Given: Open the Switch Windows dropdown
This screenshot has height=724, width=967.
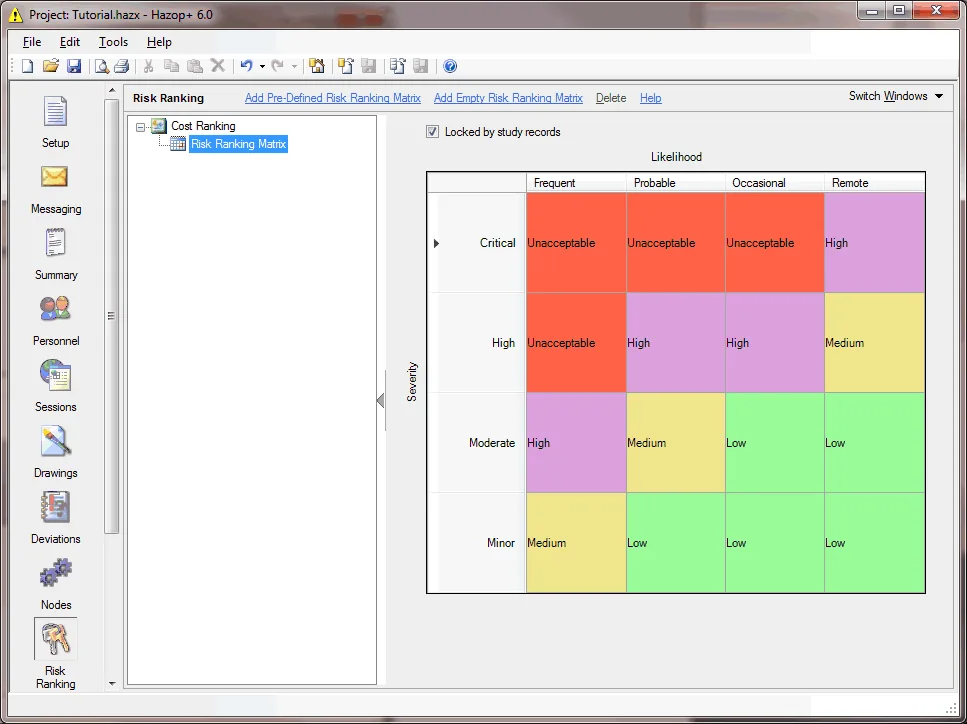Looking at the screenshot, I should coord(895,96).
